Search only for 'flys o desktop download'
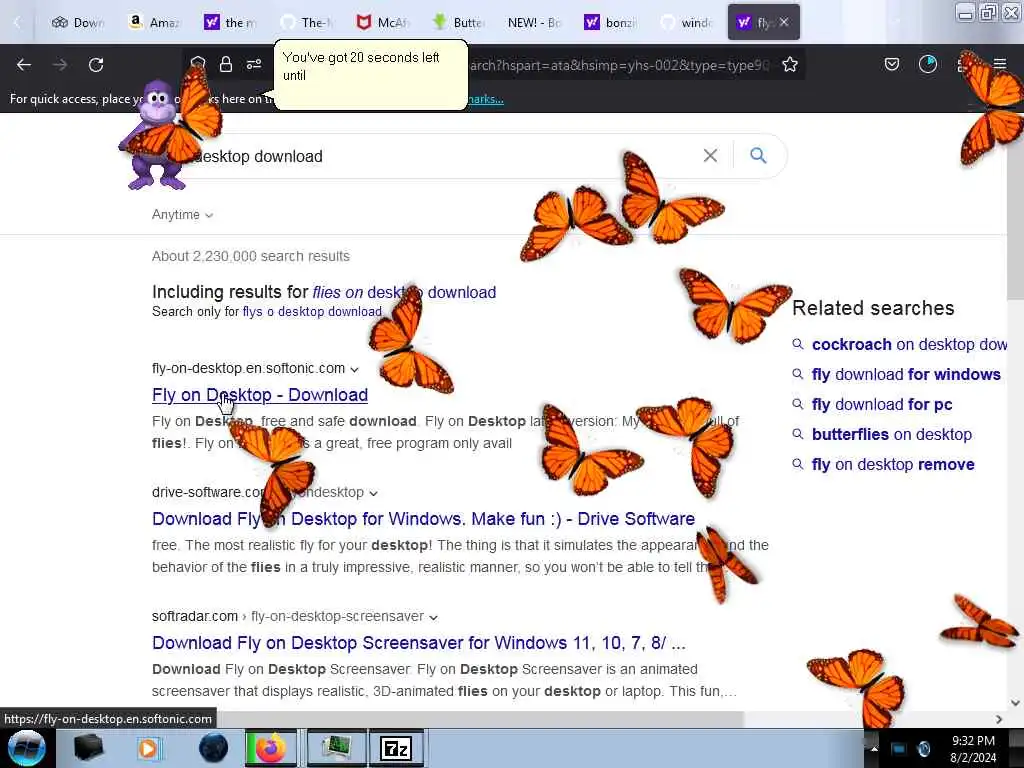 click(312, 312)
